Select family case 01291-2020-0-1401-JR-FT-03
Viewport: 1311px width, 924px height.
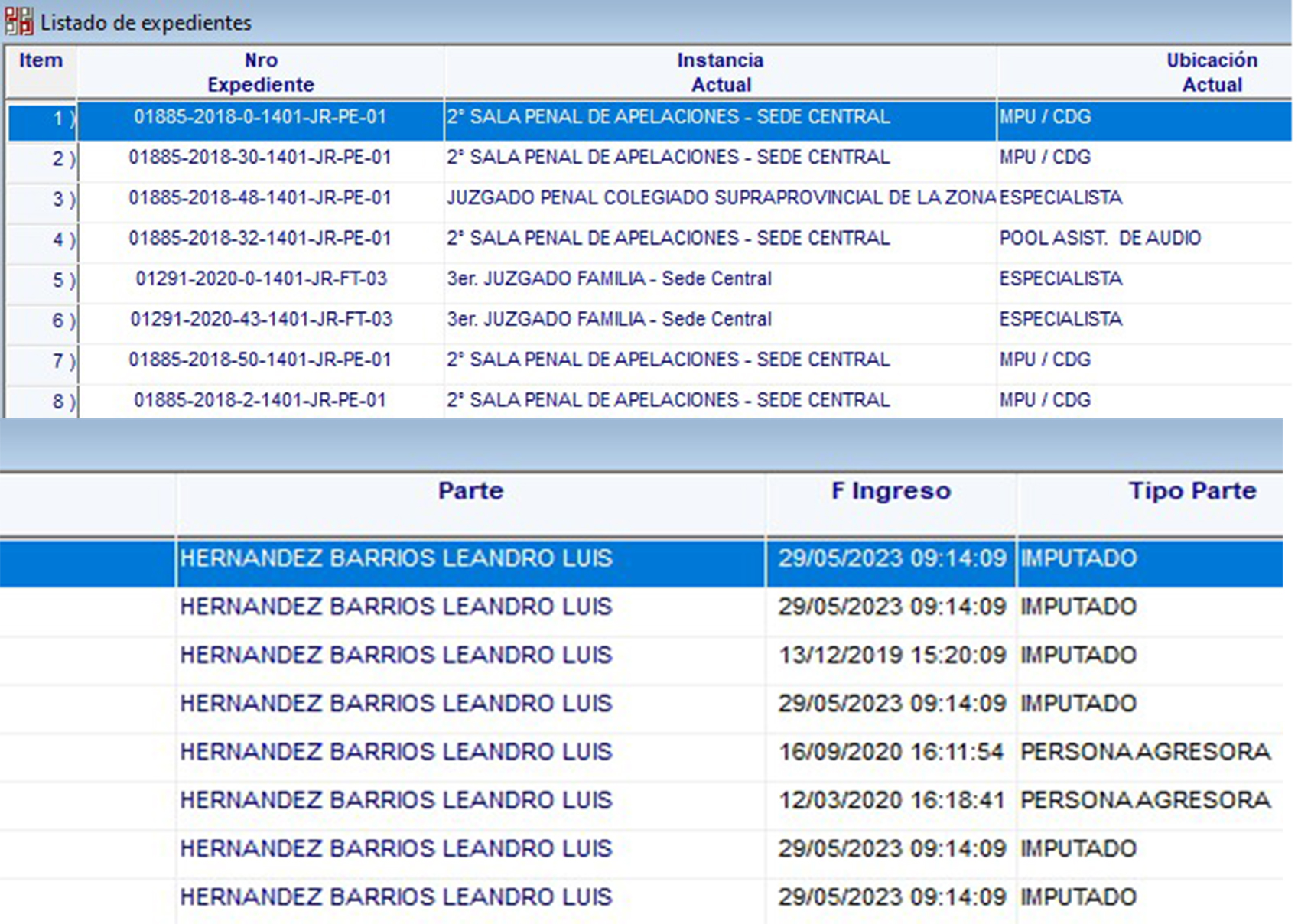(260, 279)
